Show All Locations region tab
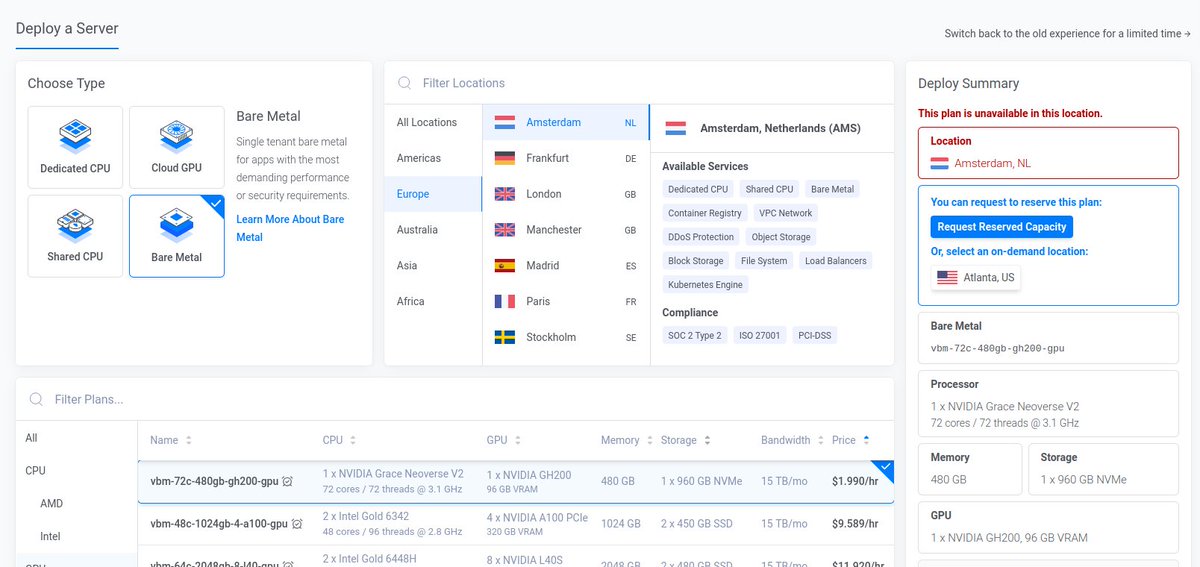 (x=433, y=122)
